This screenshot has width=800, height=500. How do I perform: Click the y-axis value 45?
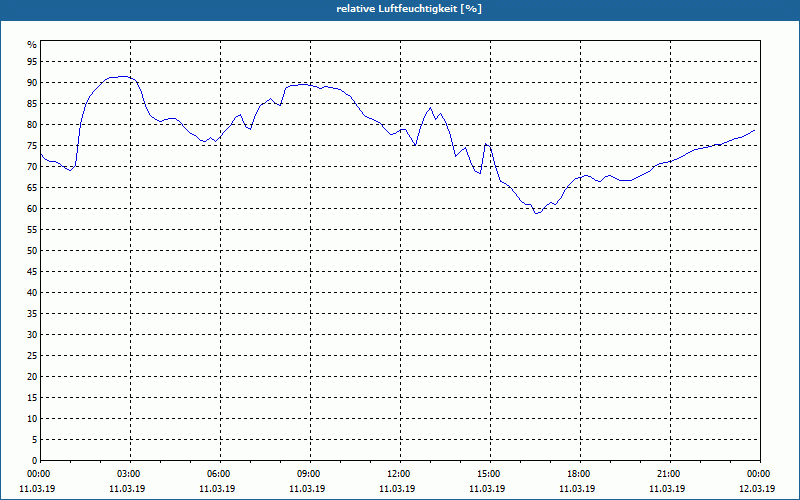tap(32, 271)
